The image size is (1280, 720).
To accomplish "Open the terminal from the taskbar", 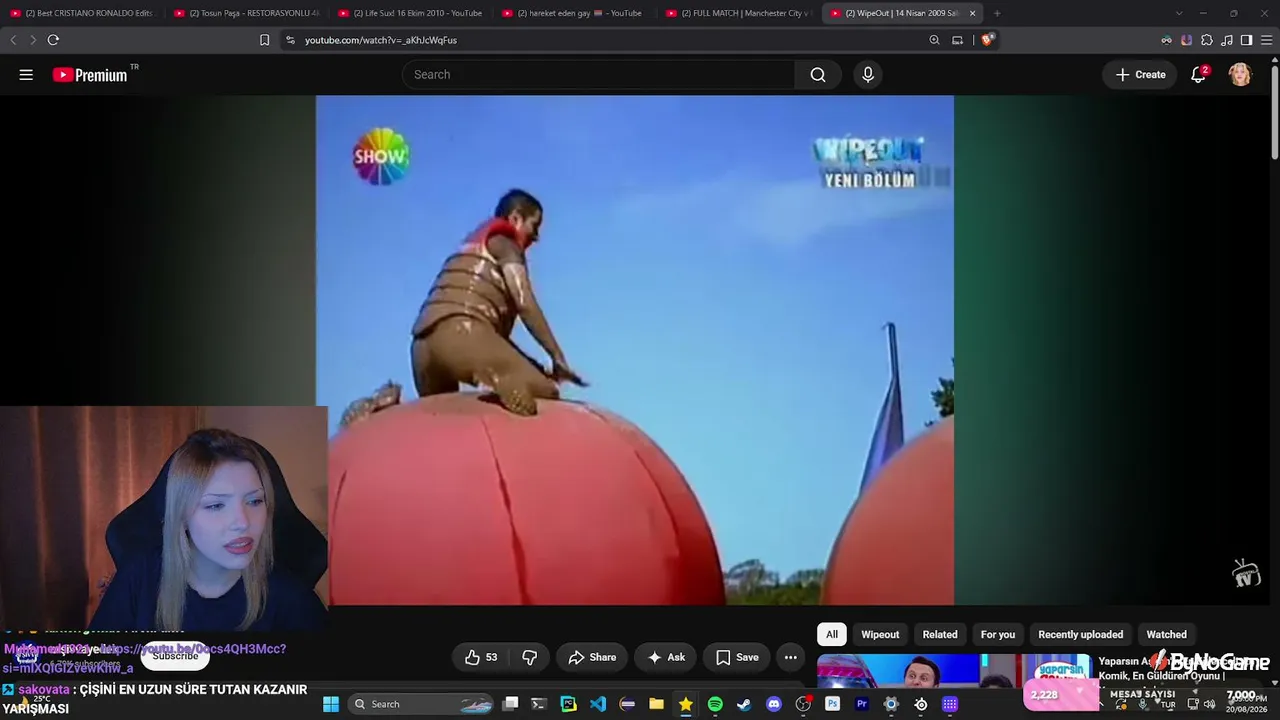I will tap(539, 704).
